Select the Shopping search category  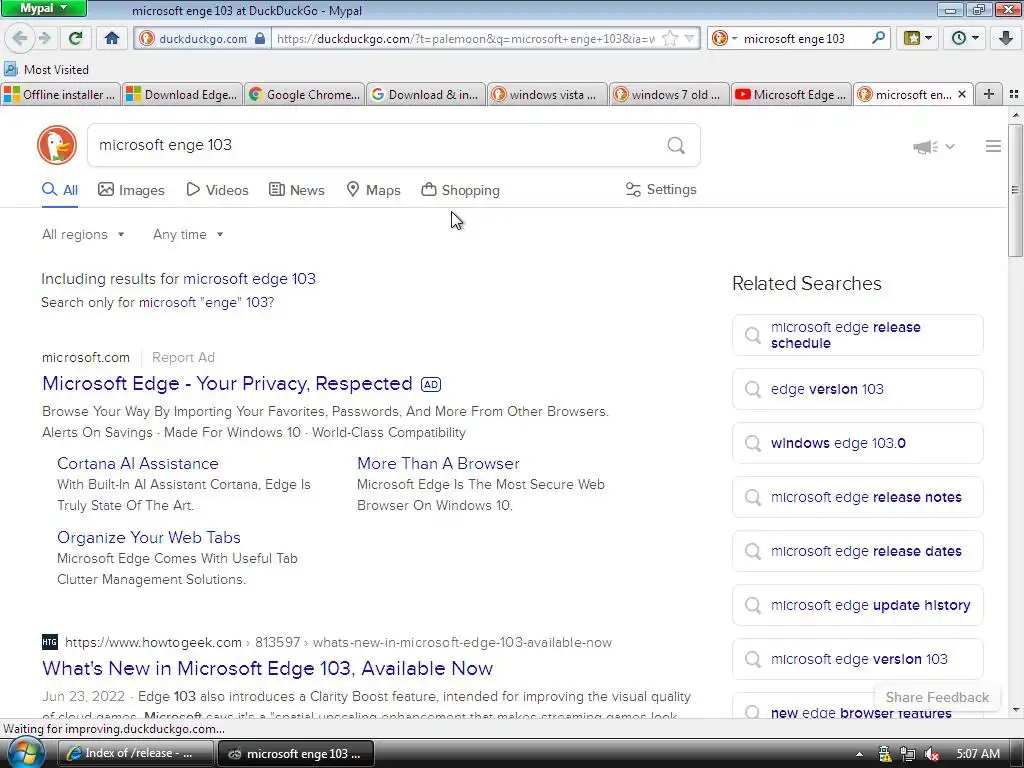(460, 190)
